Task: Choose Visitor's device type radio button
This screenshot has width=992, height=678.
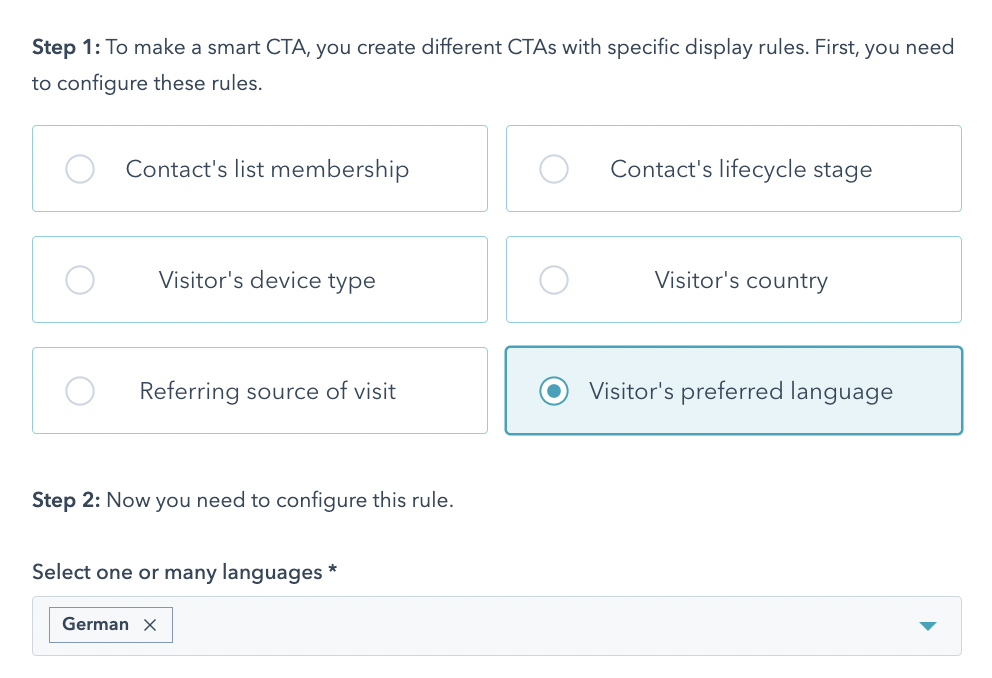Action: tap(80, 280)
